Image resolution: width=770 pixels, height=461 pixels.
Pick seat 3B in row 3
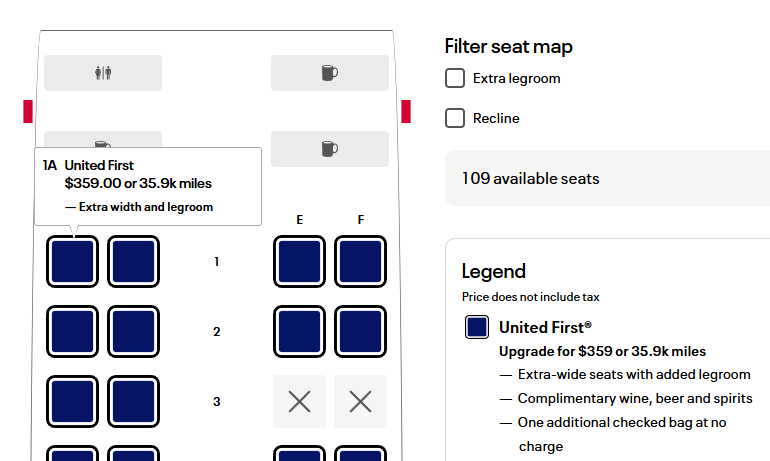click(x=134, y=402)
